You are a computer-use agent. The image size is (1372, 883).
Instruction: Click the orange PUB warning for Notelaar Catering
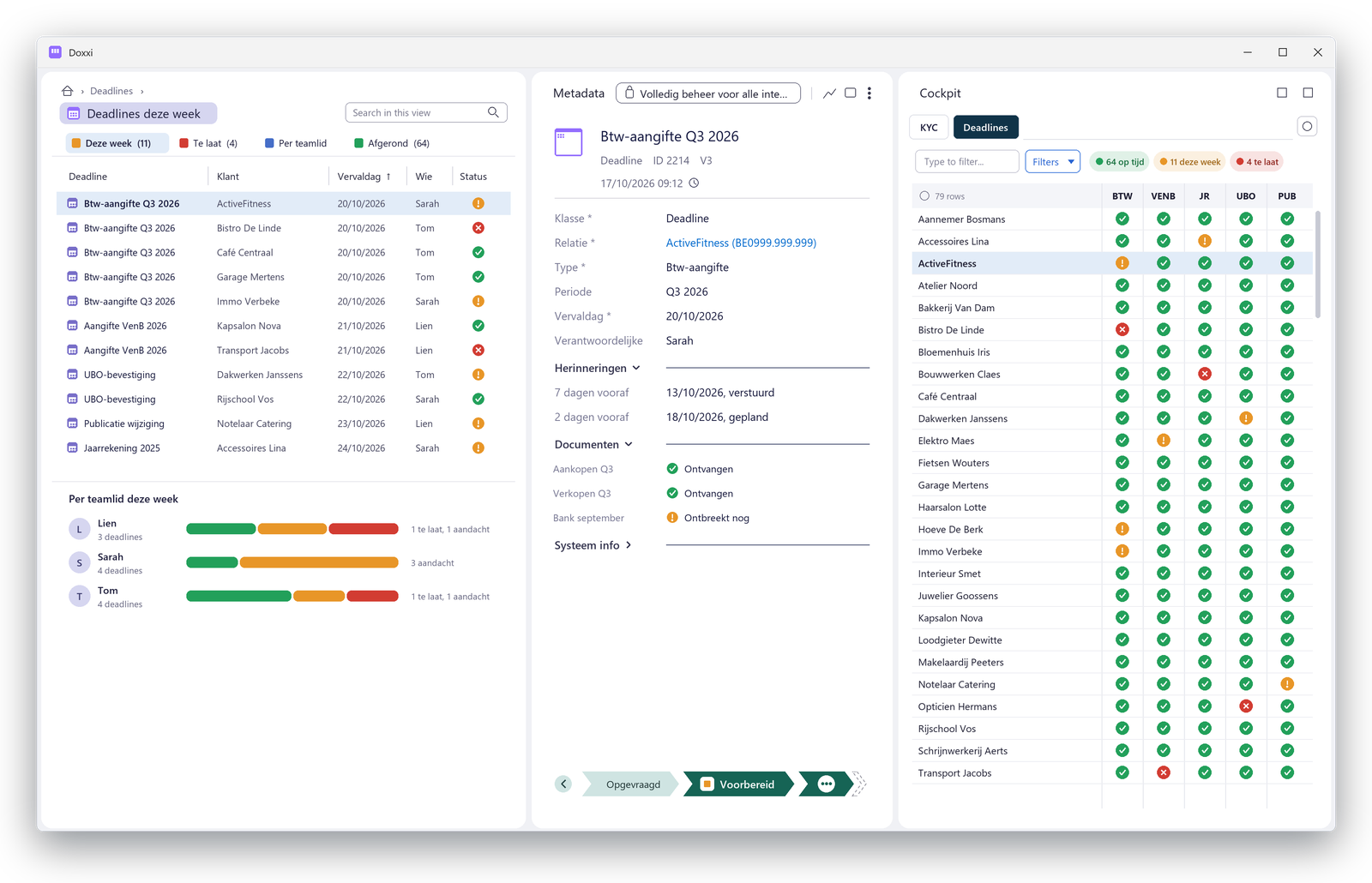point(1287,684)
